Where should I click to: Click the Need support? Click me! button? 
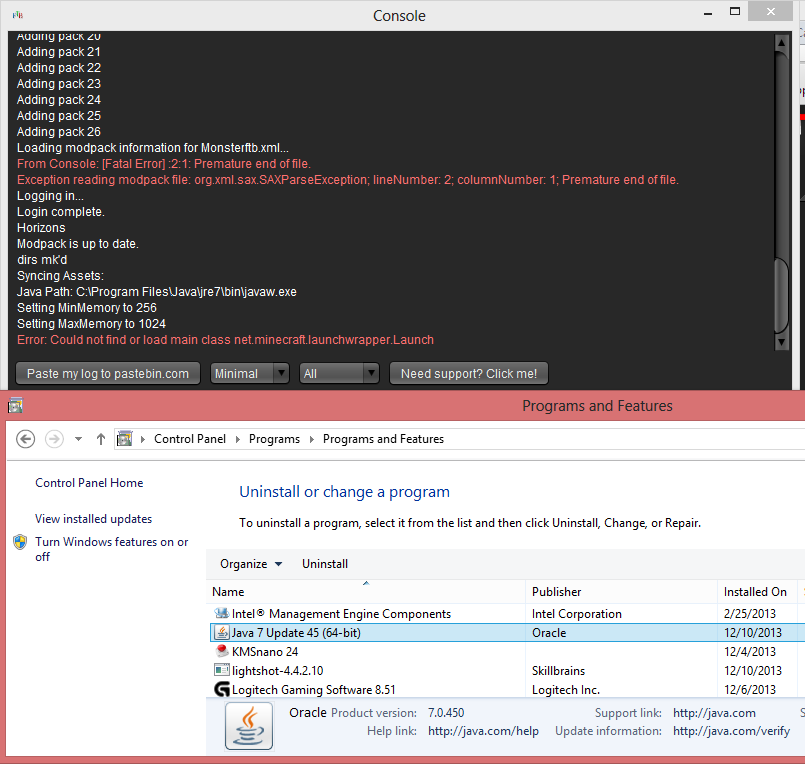pos(469,373)
